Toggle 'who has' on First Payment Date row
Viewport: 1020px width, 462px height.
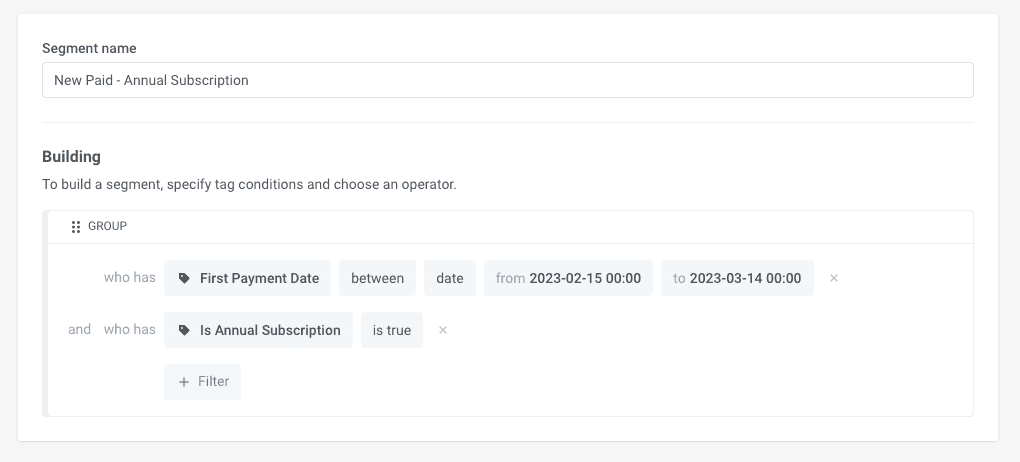(130, 277)
